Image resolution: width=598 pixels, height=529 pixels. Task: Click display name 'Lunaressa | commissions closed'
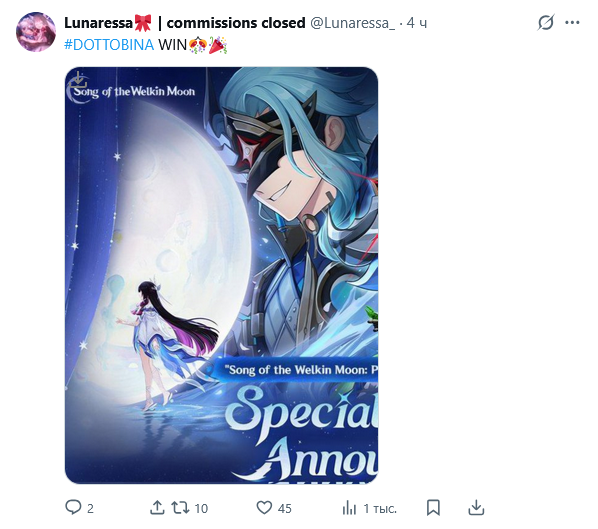(185, 23)
